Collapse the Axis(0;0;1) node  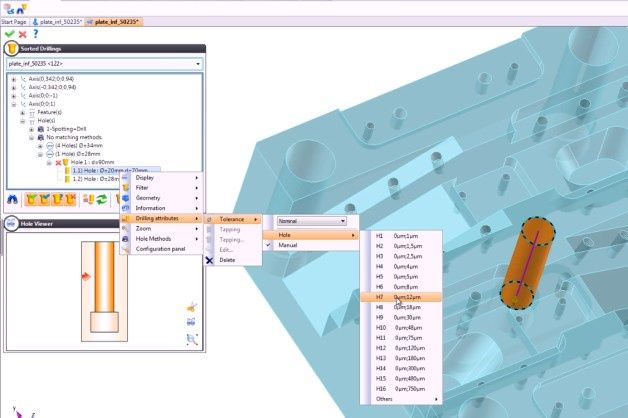(14, 104)
